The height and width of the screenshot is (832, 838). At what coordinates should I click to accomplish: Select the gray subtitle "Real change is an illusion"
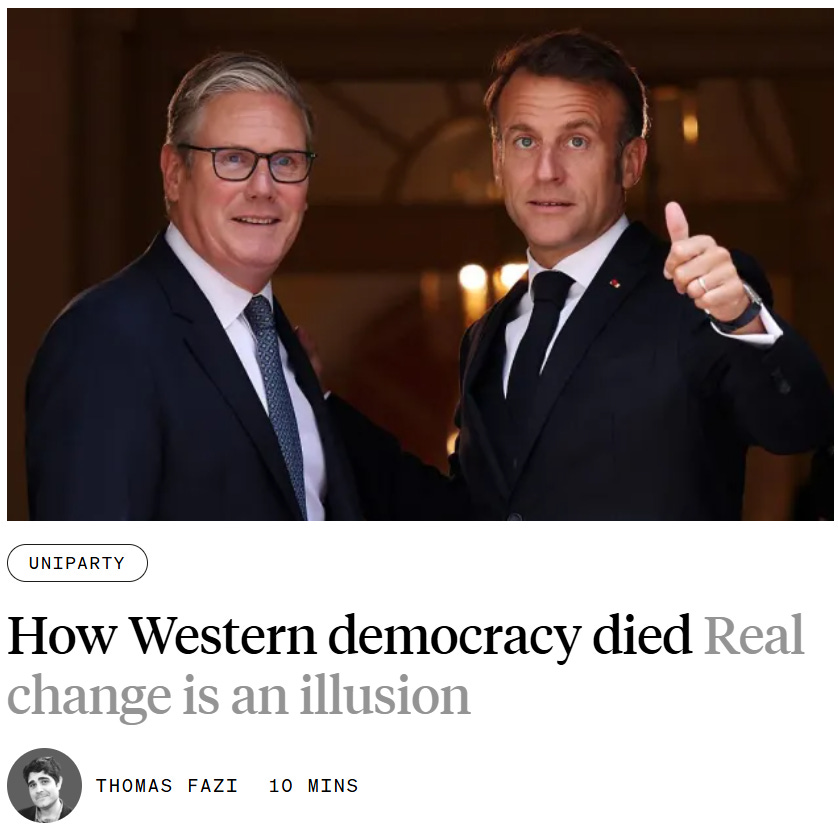click(x=406, y=665)
